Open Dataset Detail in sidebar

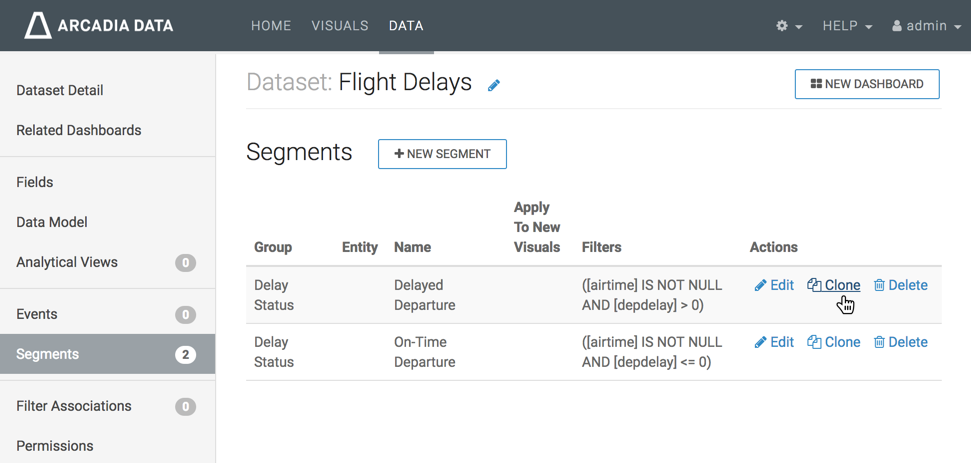tap(60, 90)
